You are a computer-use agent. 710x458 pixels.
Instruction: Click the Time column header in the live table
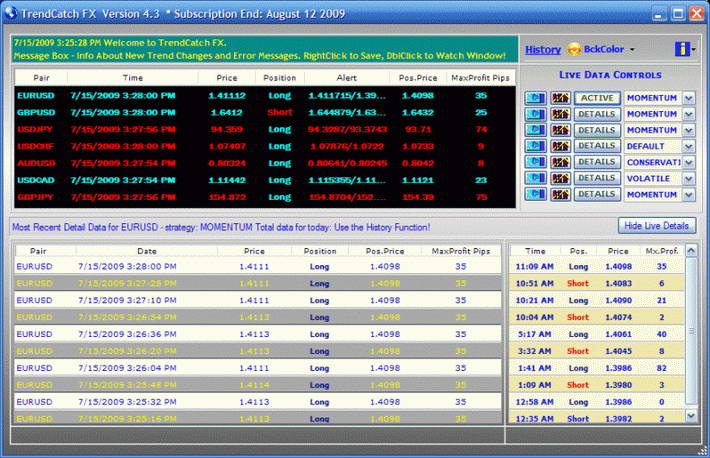pos(132,78)
